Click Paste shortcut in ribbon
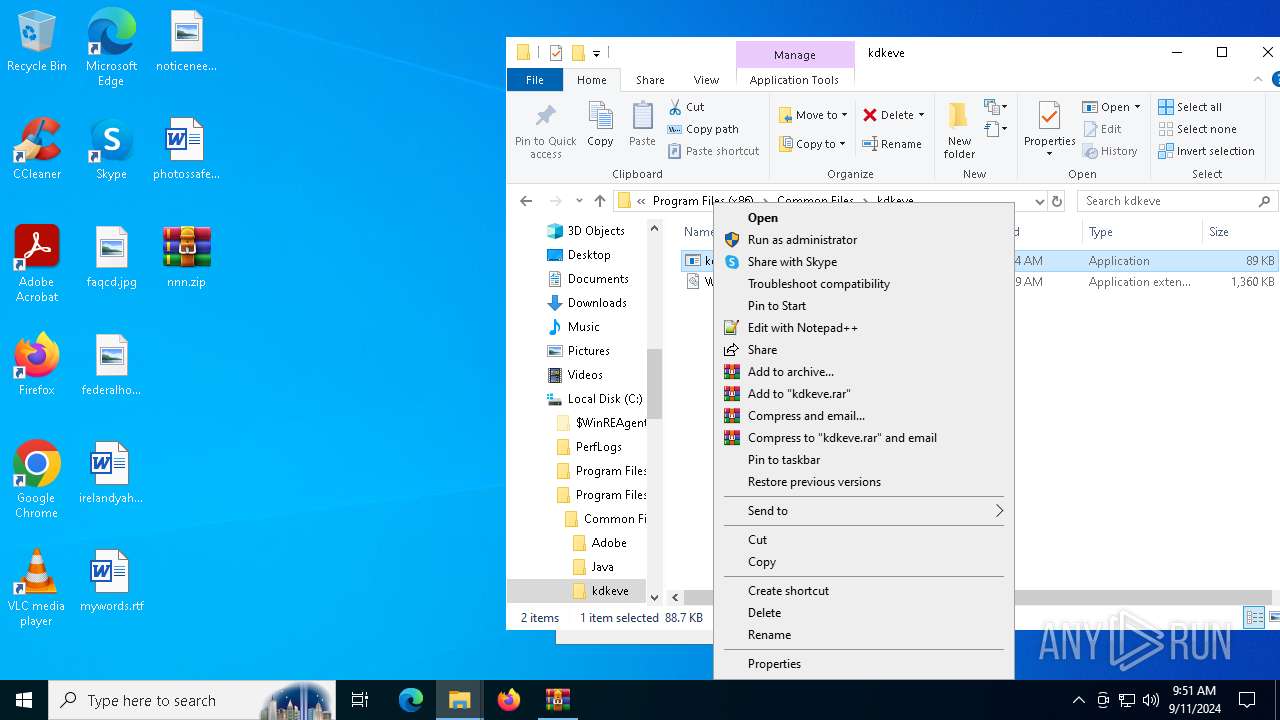The image size is (1280, 720). (x=713, y=151)
